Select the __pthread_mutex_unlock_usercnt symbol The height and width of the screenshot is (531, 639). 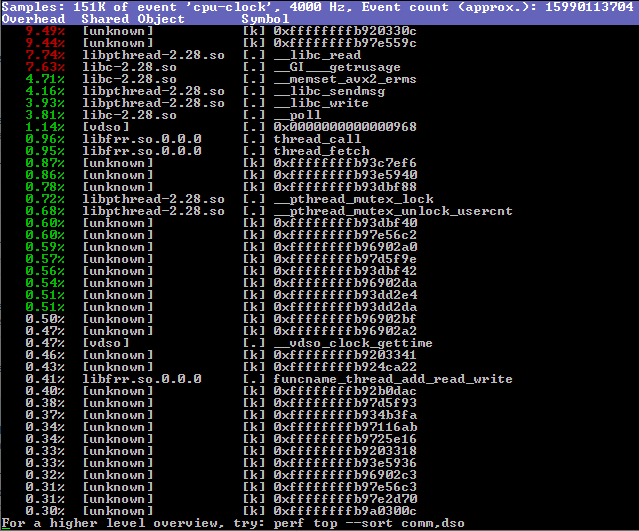(393, 211)
